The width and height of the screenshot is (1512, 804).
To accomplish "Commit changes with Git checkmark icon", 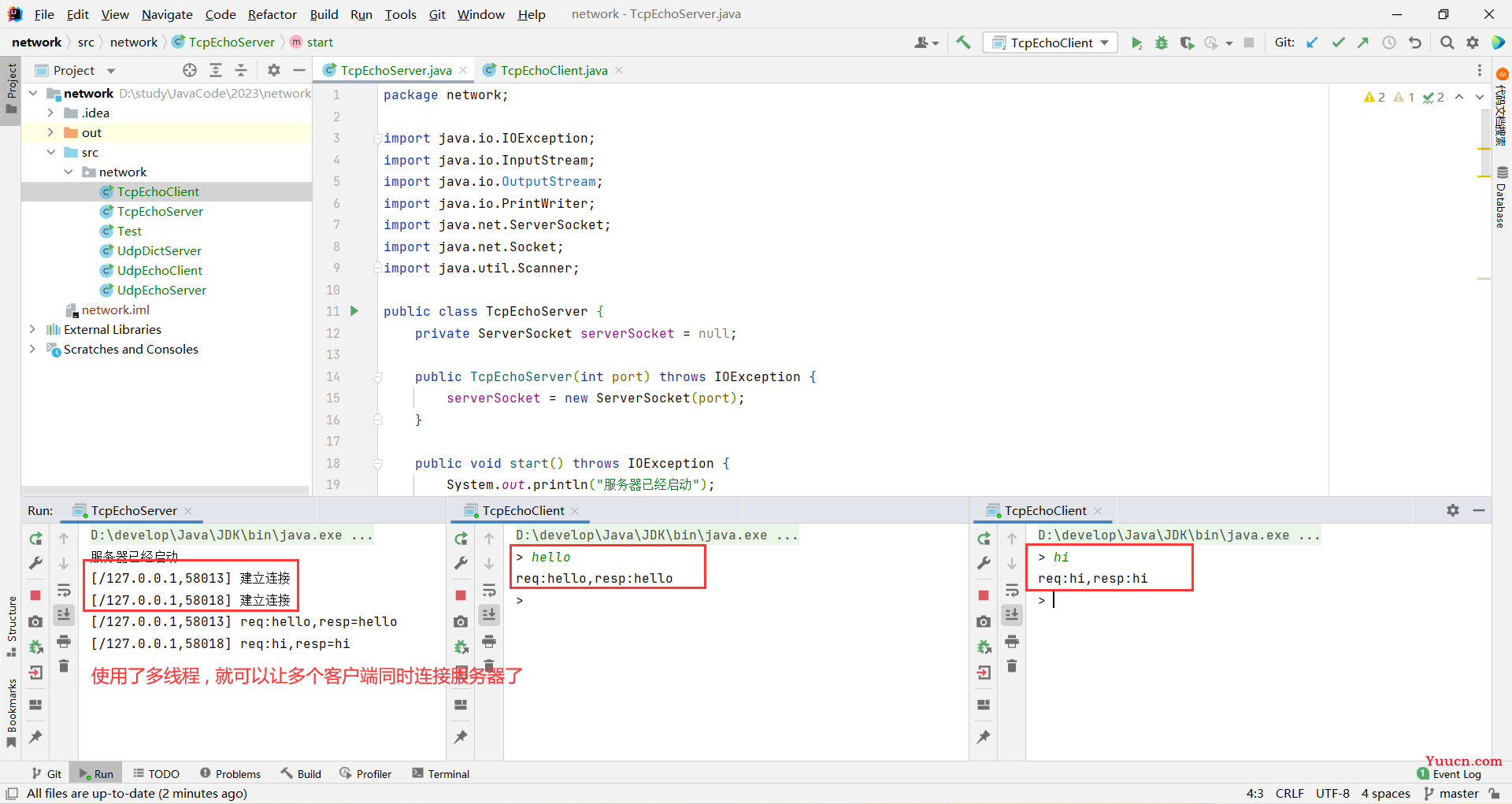I will (1338, 43).
